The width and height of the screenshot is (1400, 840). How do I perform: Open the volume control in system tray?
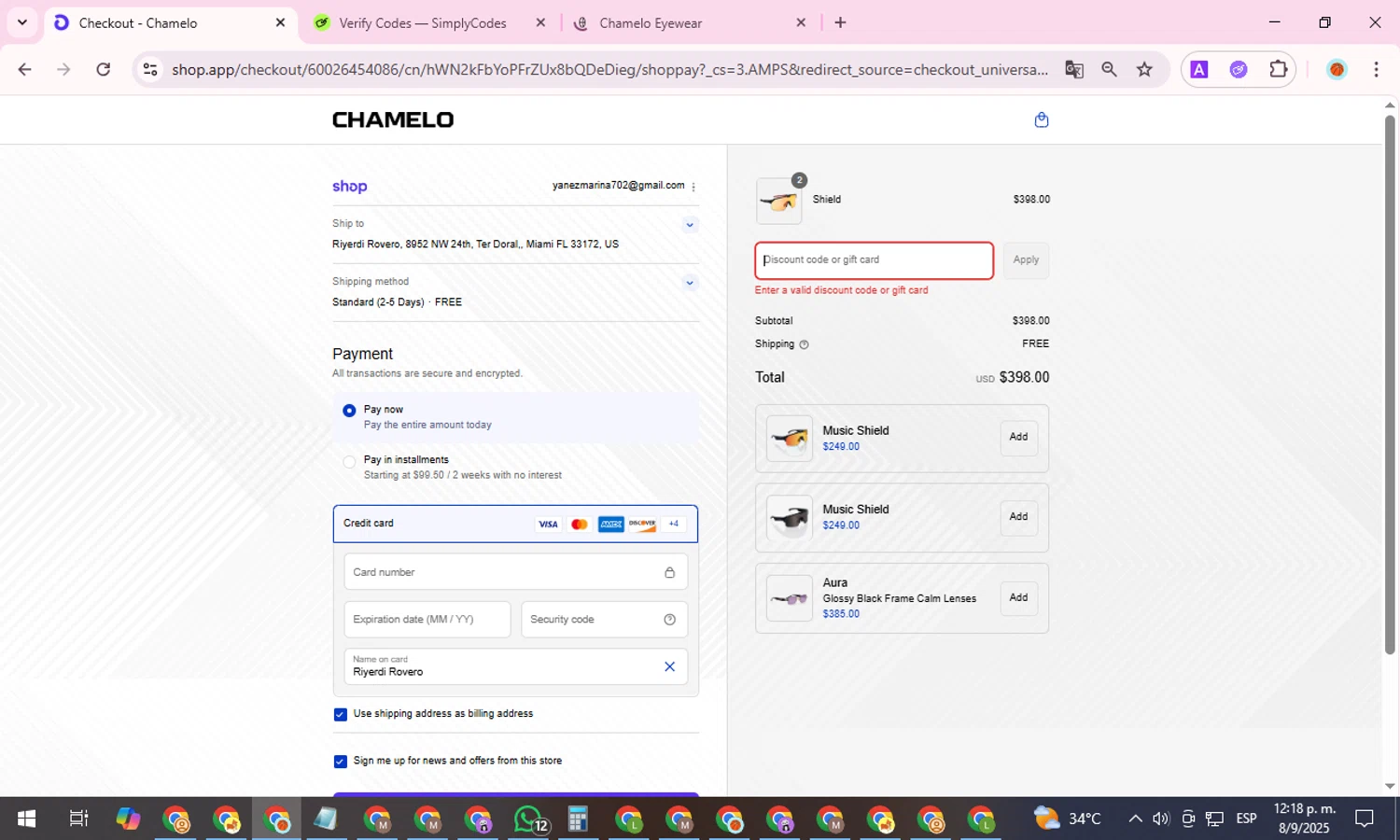[1161, 819]
